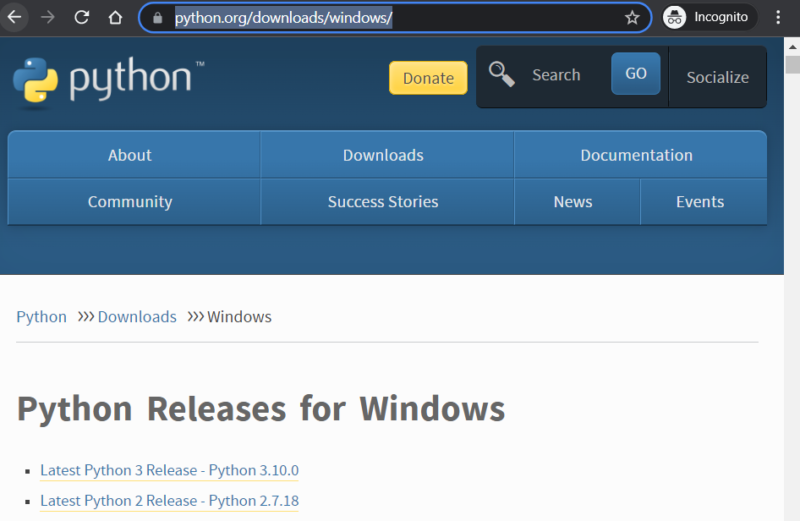Click the Python Releases for Windows heading
This screenshot has height=521, width=800.
coord(261,409)
